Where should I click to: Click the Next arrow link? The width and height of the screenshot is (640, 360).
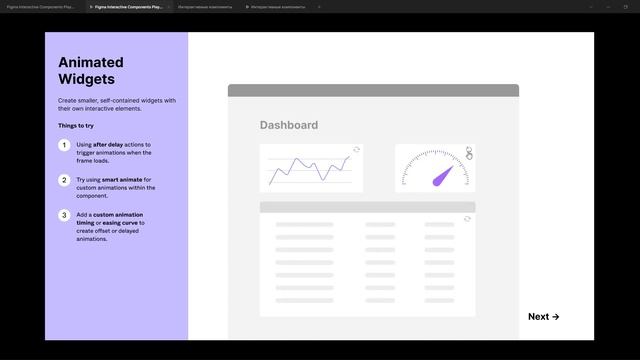tap(543, 317)
